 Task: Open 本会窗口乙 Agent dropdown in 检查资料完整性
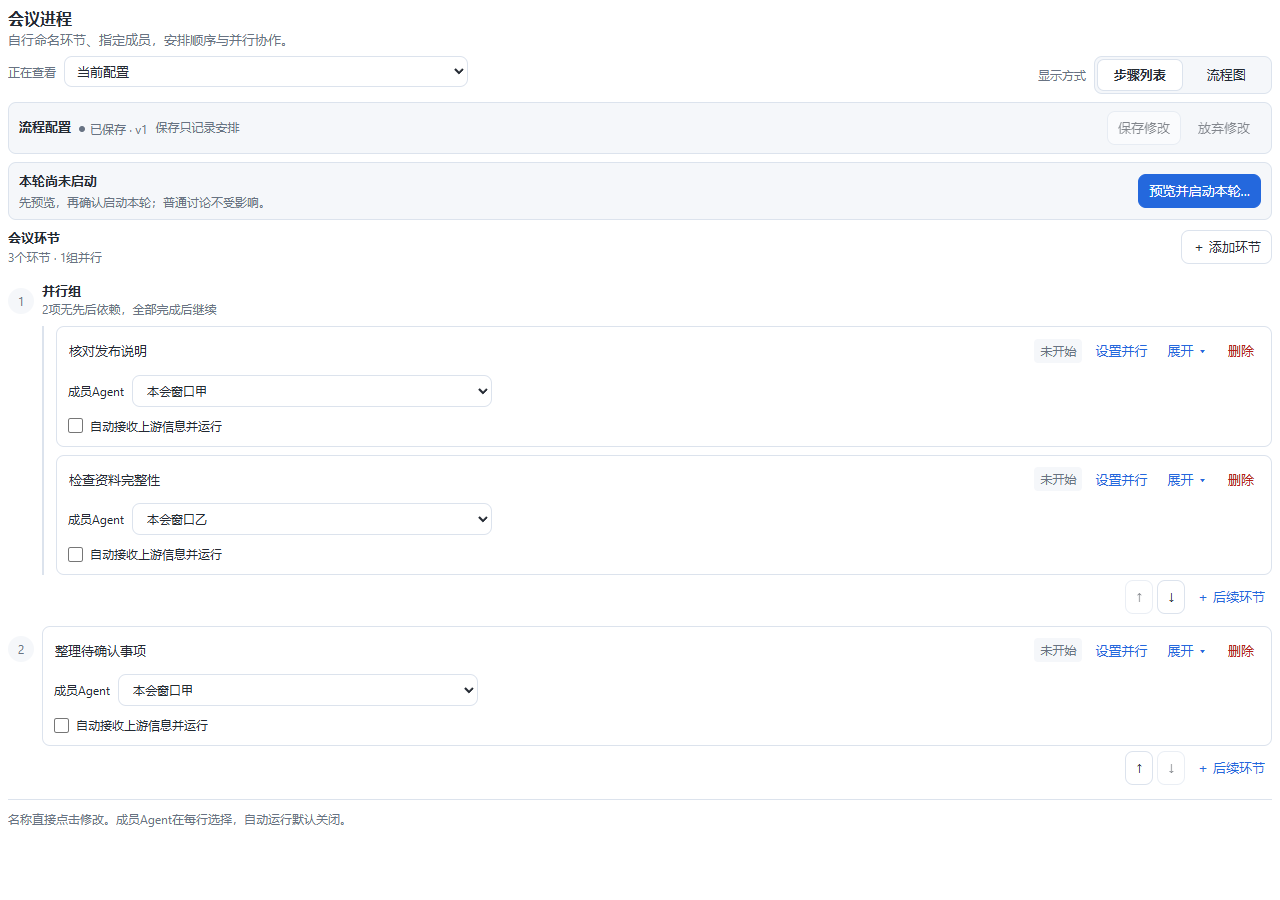[312, 519]
